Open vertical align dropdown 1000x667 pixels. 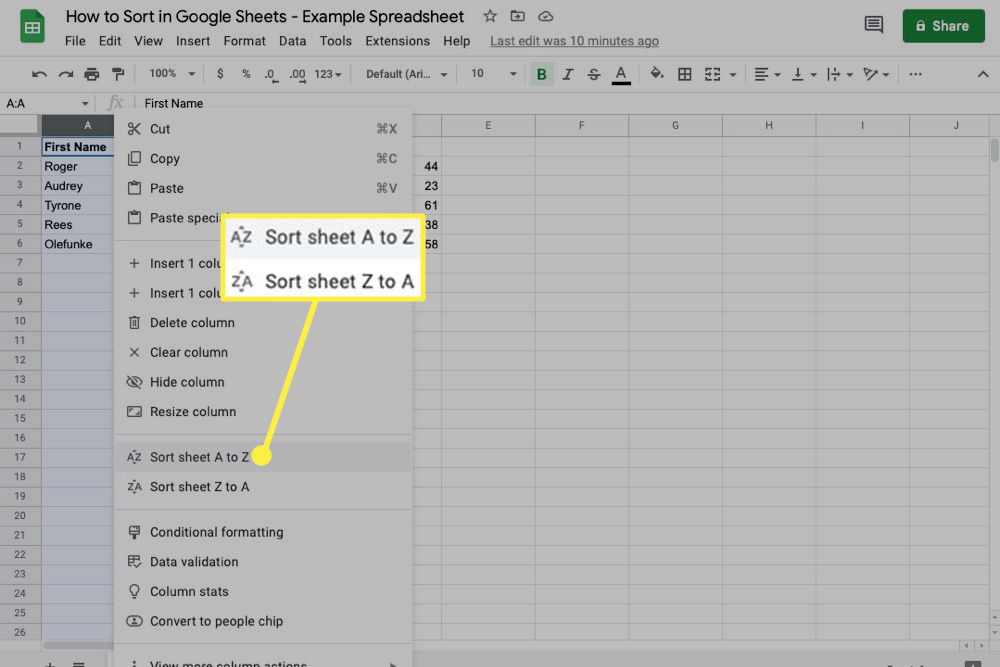pos(804,75)
